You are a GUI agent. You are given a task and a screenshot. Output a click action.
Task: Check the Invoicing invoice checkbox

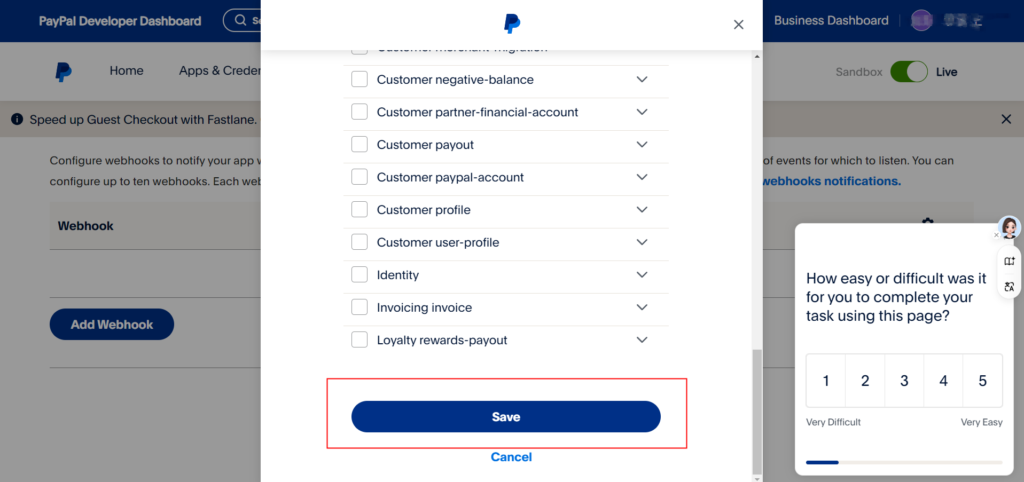click(360, 308)
